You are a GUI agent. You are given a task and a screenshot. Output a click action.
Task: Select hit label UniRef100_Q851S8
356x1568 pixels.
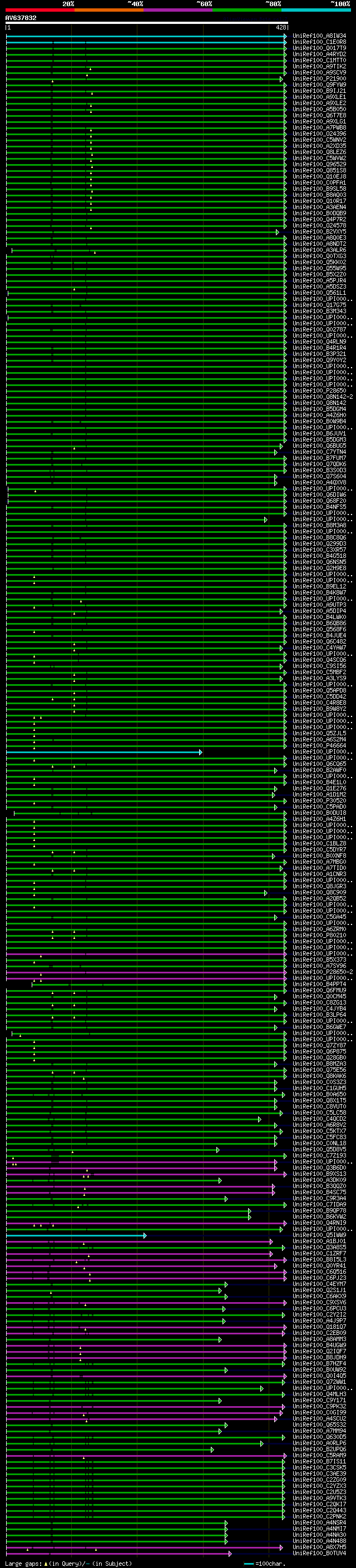point(319,170)
